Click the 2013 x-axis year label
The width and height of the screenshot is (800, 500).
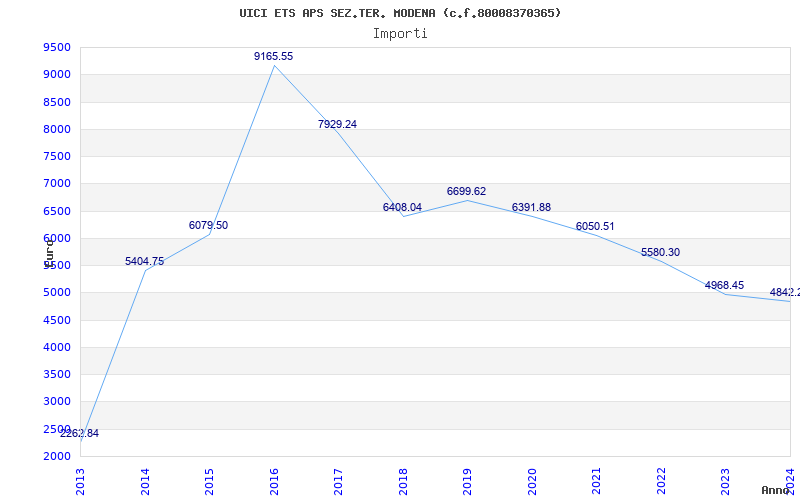[x=80, y=481]
